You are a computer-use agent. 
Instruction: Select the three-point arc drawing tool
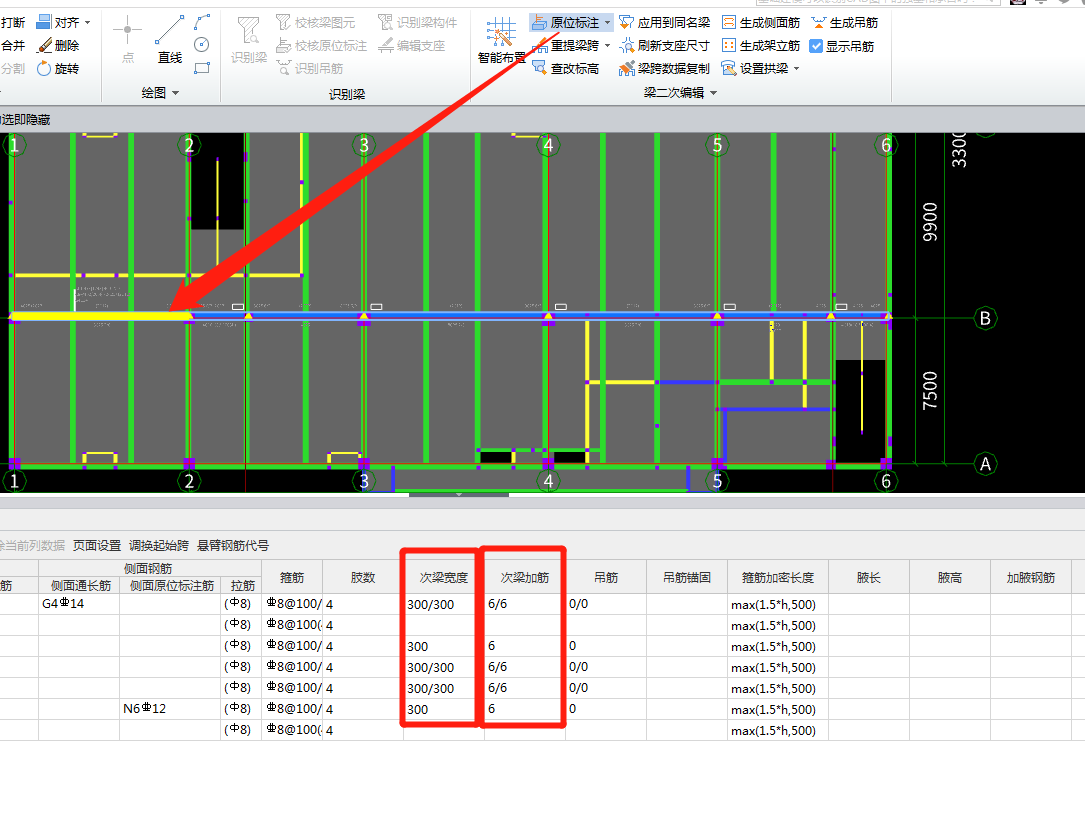tap(202, 22)
